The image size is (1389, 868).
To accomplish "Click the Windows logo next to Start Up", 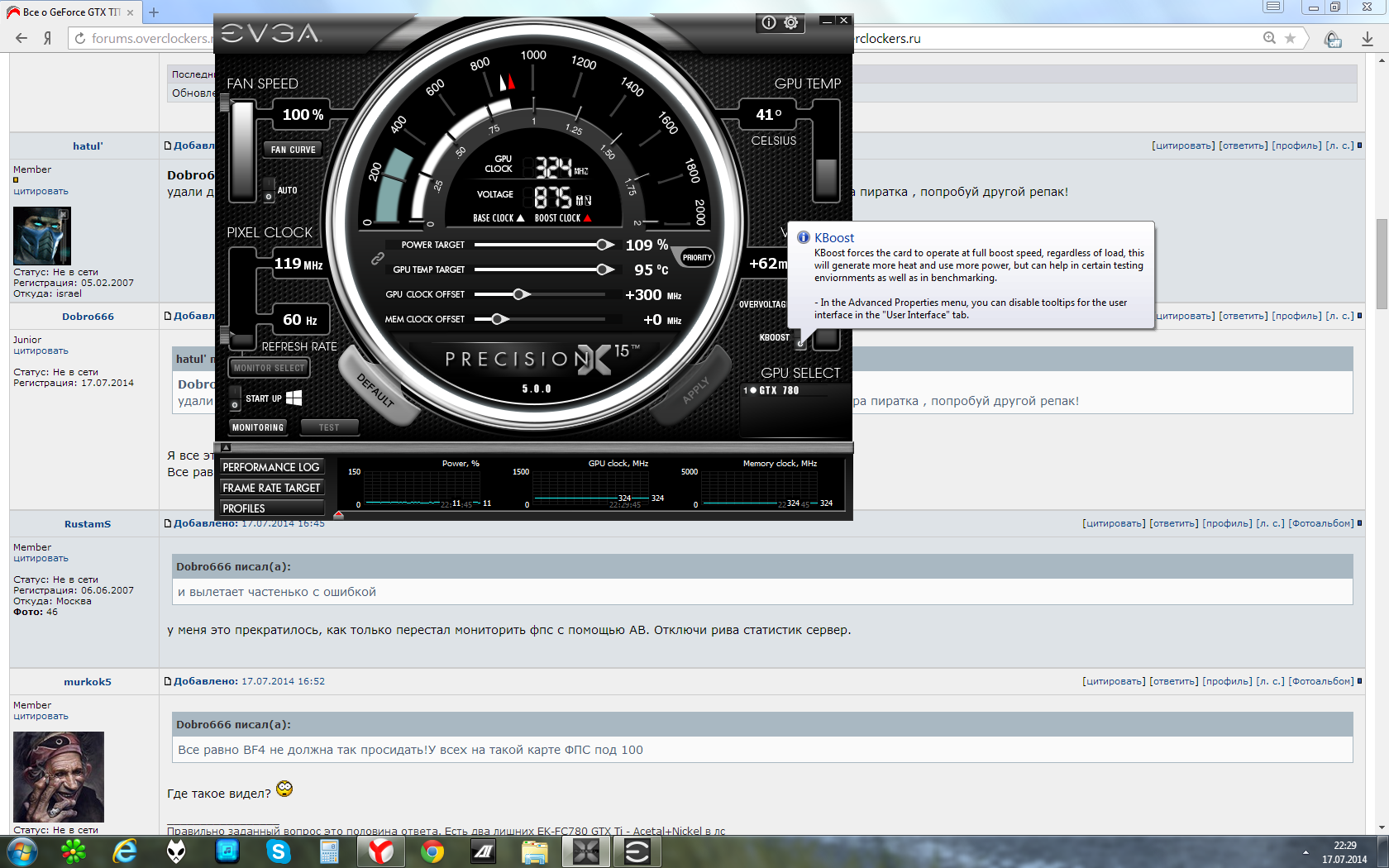I will click(294, 398).
